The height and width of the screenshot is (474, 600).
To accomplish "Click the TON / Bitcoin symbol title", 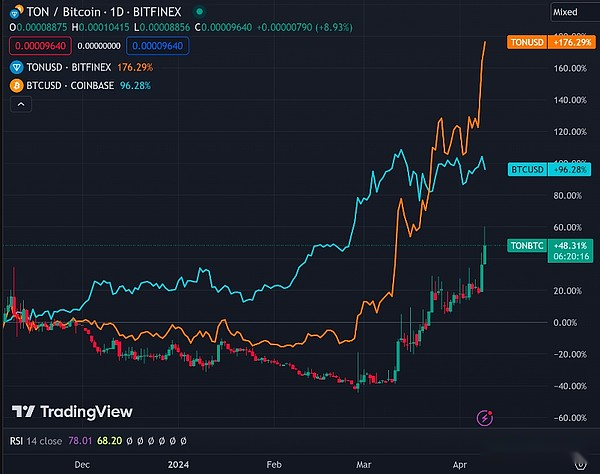I will 104,12.
